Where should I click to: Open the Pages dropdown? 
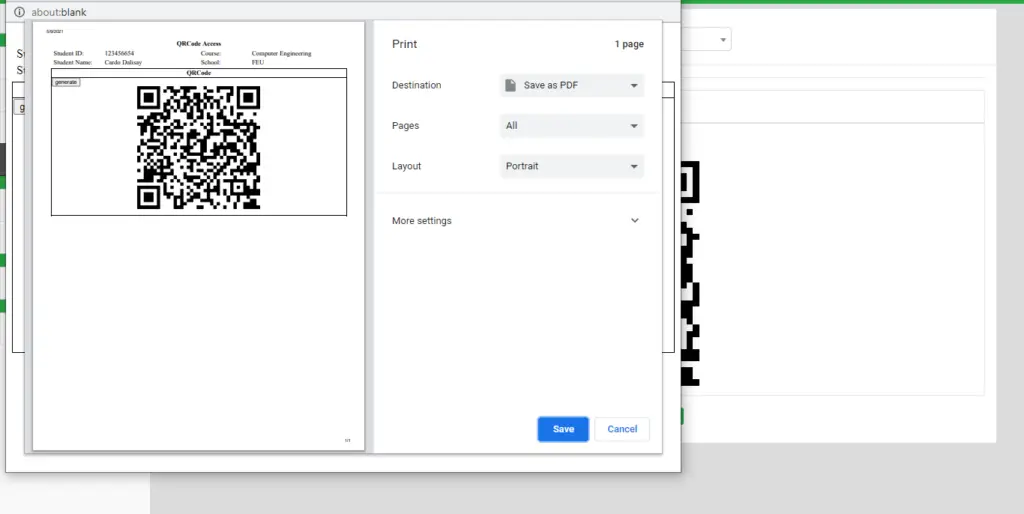coord(572,125)
